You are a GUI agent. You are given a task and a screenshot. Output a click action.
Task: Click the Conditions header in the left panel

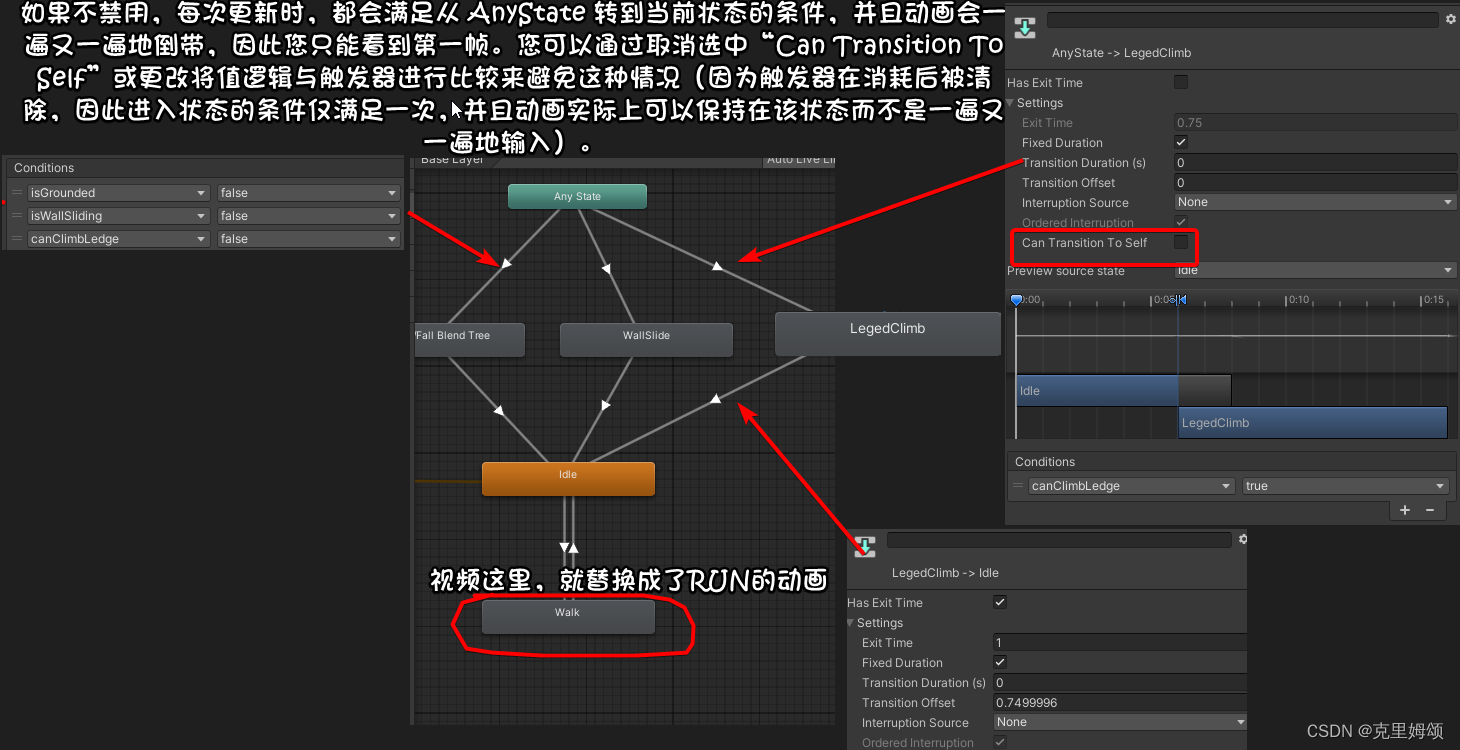point(44,168)
